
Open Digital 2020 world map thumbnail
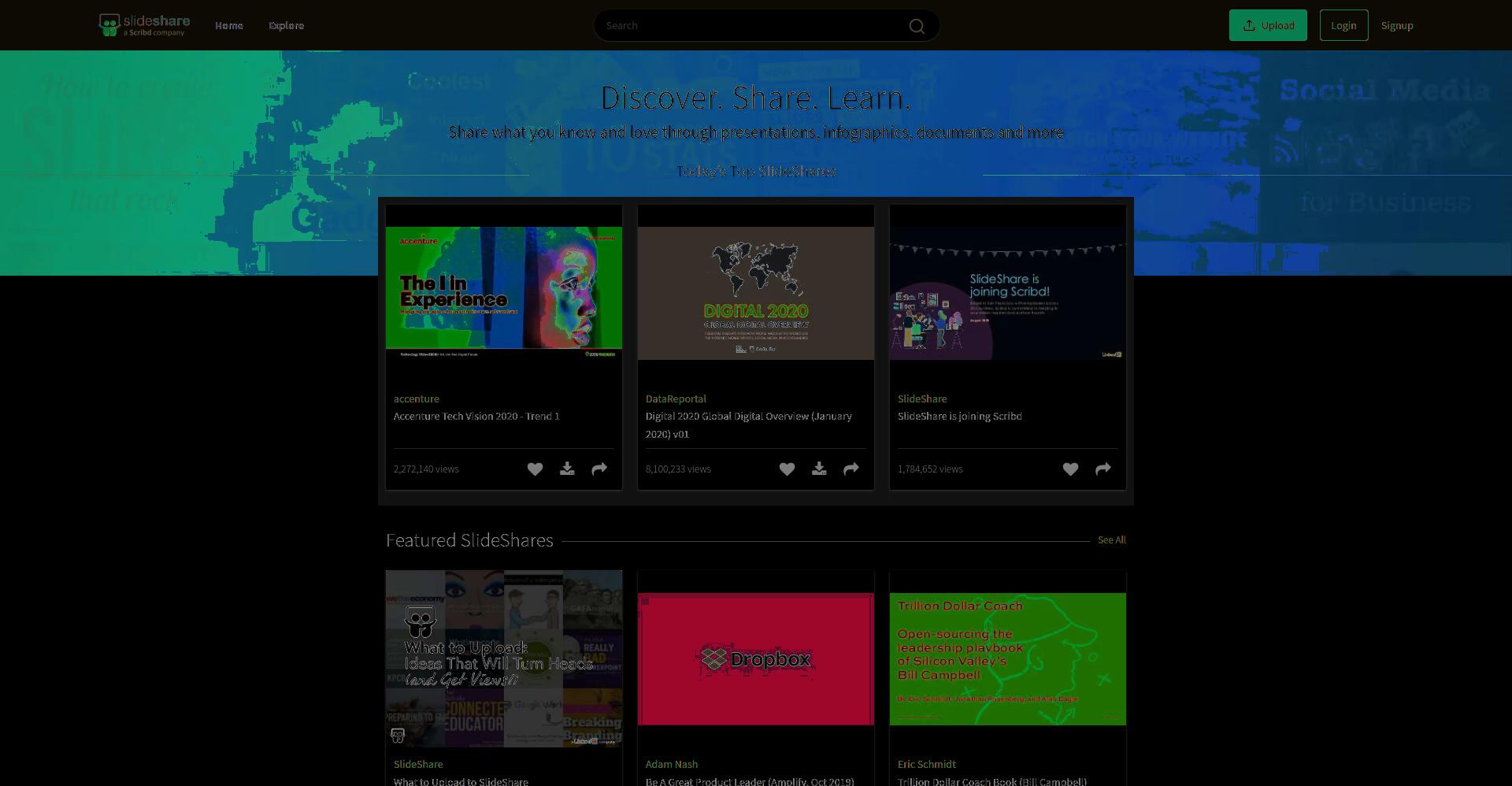coord(756,294)
